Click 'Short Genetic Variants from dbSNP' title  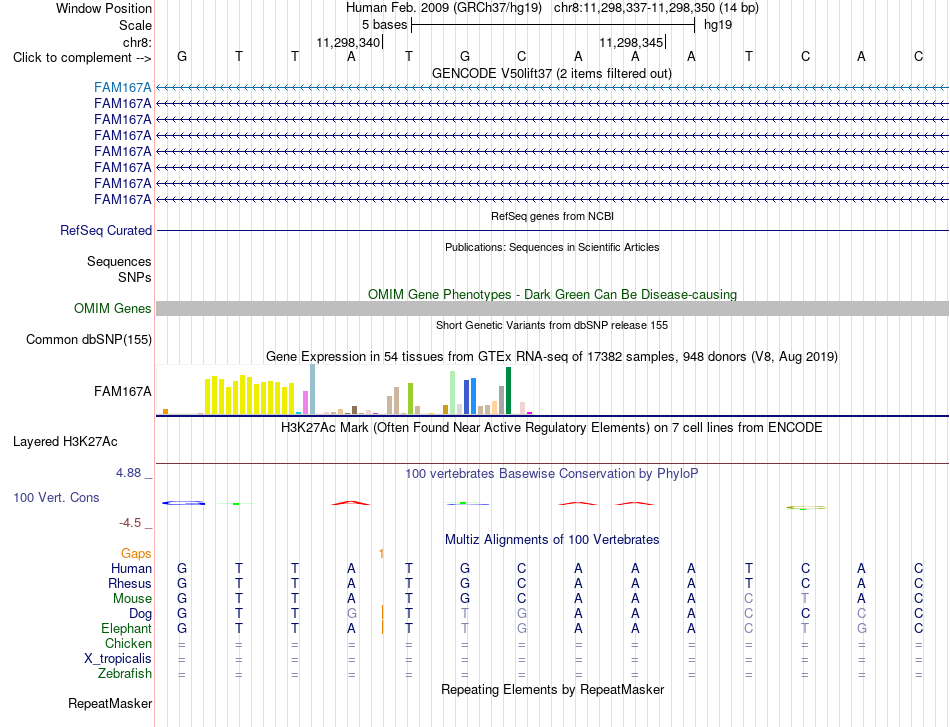click(552, 325)
